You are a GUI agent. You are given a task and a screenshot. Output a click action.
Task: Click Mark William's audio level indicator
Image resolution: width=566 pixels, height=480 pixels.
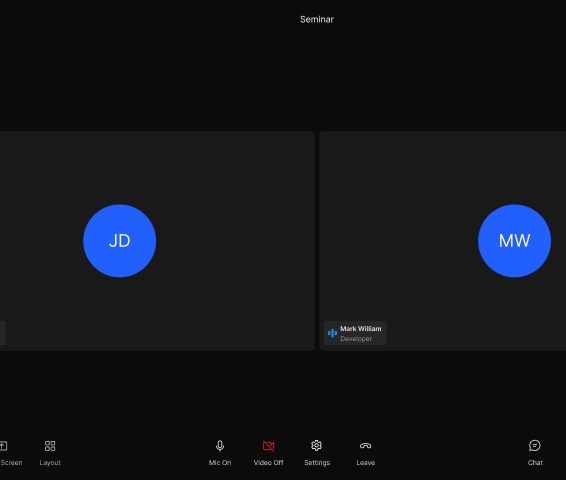[x=332, y=333]
